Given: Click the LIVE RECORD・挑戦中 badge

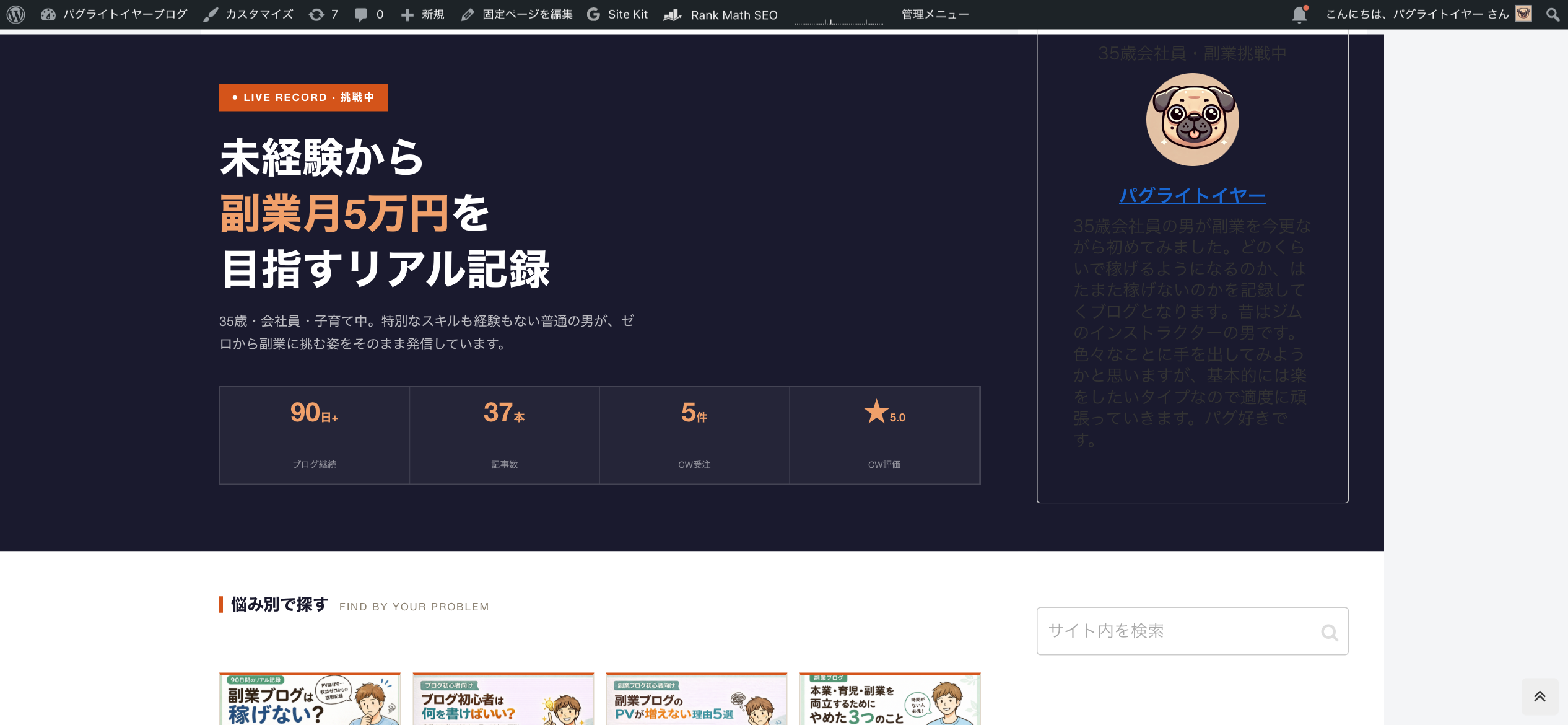Looking at the screenshot, I should [x=303, y=97].
